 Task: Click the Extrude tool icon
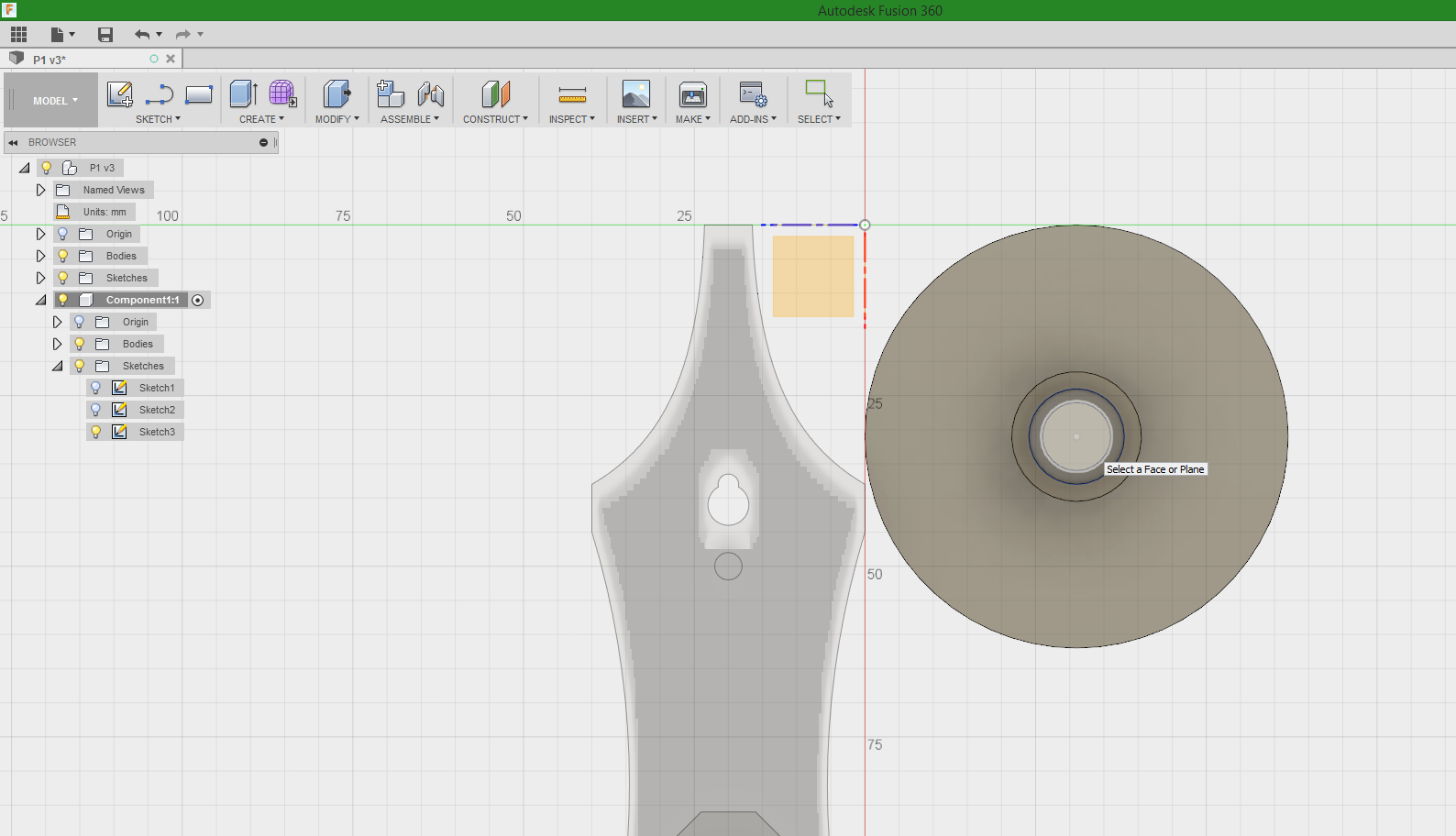coord(244,93)
